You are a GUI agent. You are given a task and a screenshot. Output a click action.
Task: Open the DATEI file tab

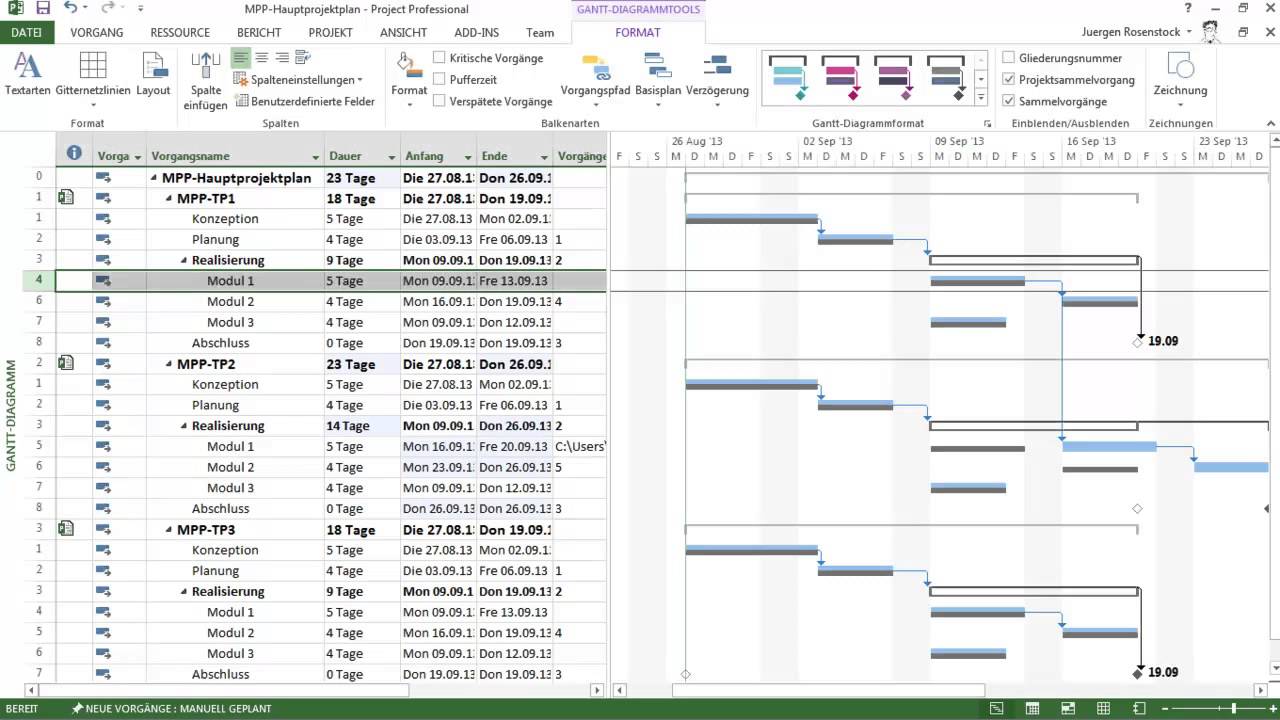tap(27, 32)
